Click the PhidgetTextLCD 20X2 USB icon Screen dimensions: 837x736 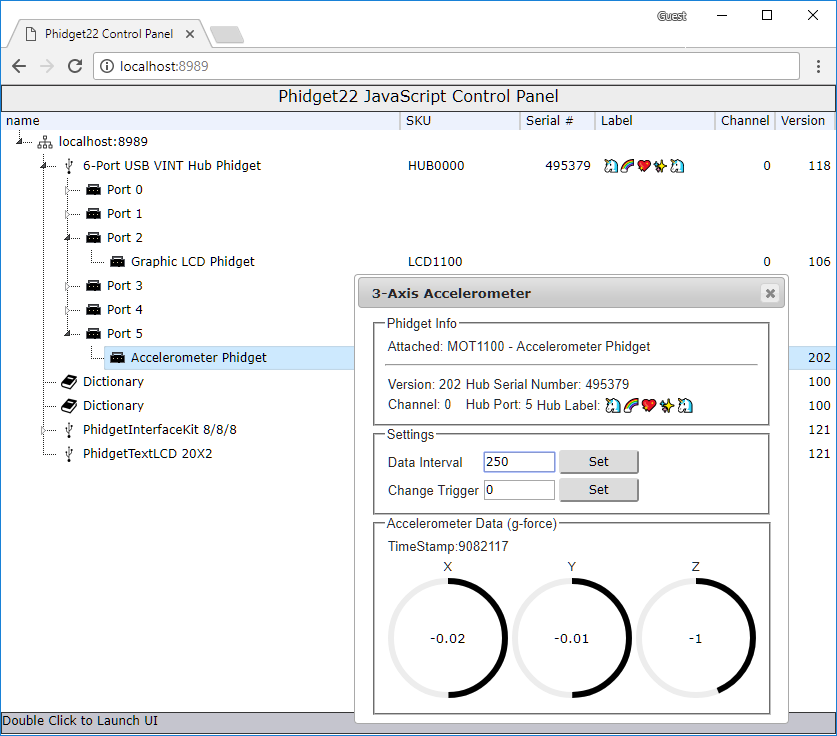click(69, 454)
